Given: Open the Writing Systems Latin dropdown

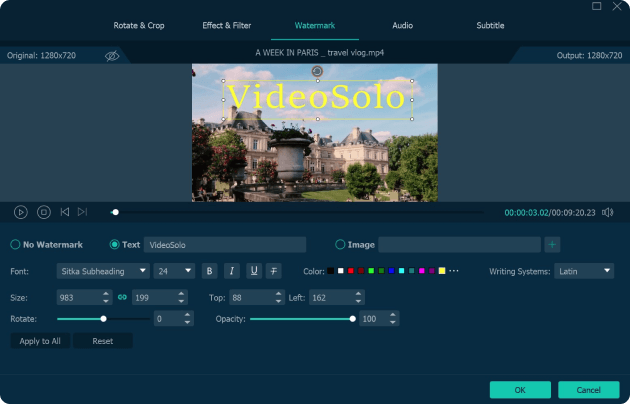Looking at the screenshot, I should 584,271.
